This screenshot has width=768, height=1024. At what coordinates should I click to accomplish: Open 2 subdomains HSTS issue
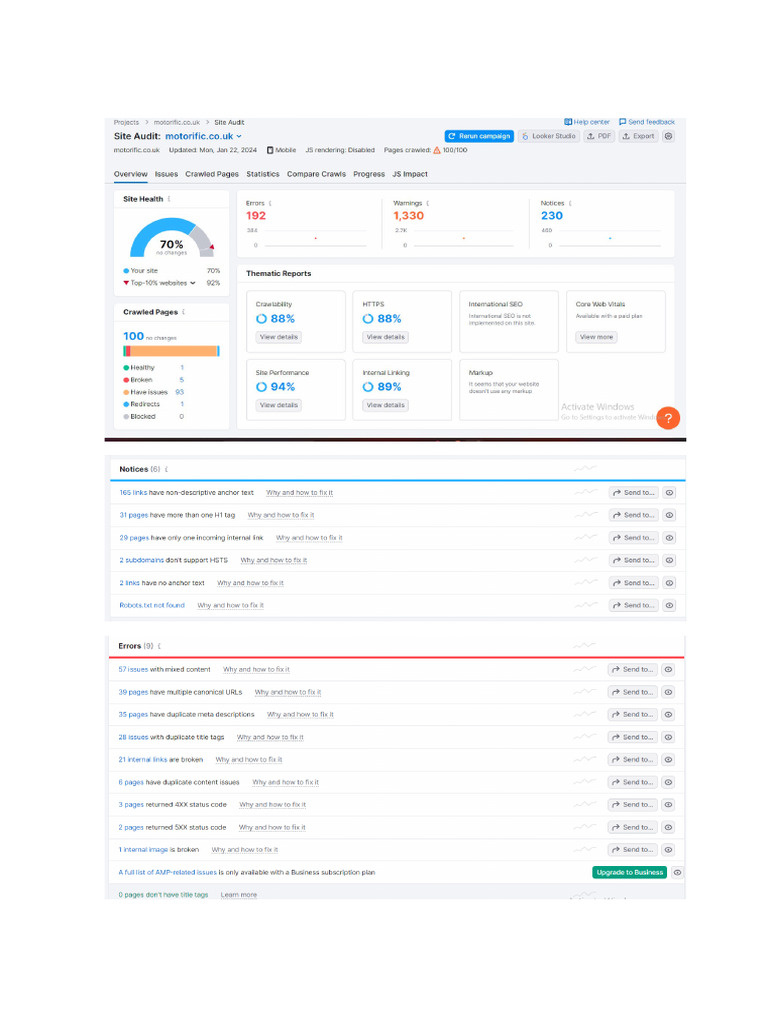point(141,560)
